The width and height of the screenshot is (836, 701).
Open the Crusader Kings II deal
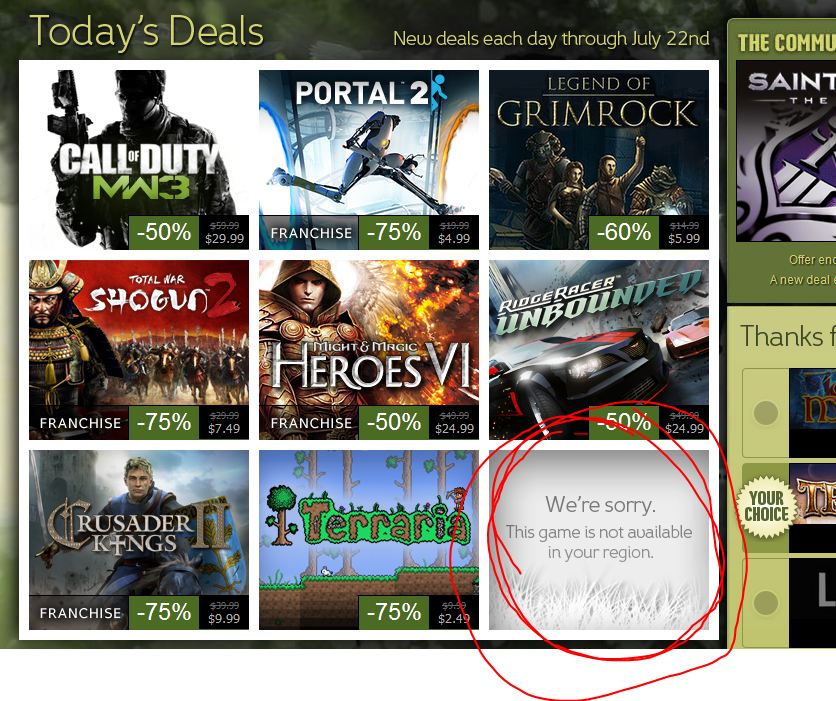pos(139,540)
